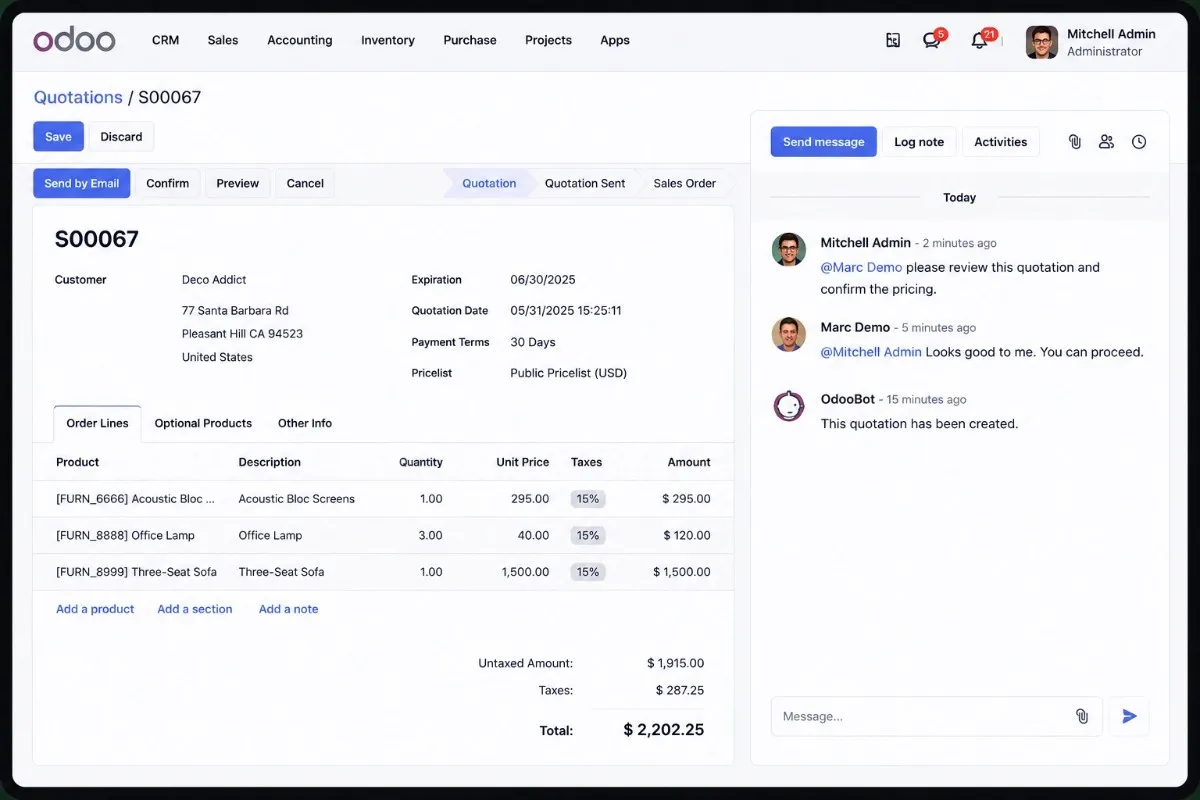The height and width of the screenshot is (800, 1200).
Task: Go back to Quotations breadcrumb
Action: pos(78,97)
